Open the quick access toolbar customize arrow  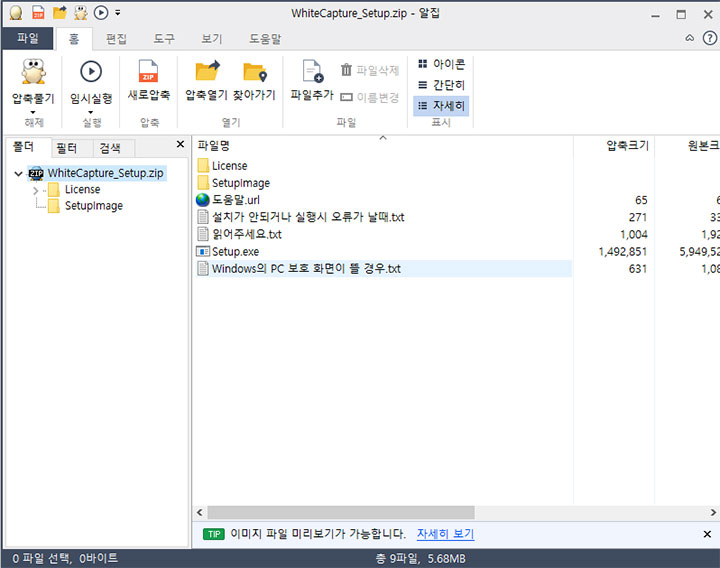[x=118, y=13]
